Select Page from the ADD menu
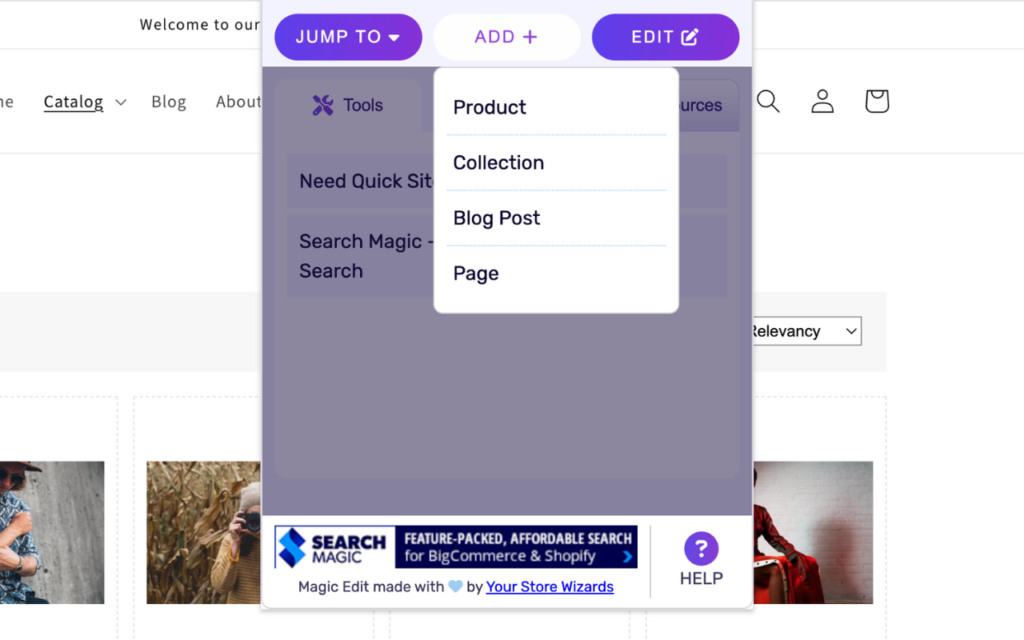 475,272
